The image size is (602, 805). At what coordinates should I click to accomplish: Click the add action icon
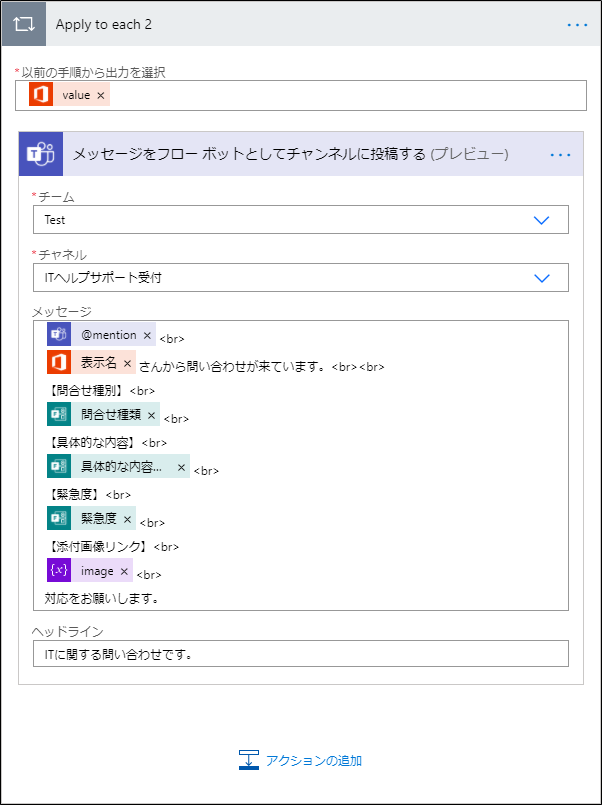(x=248, y=760)
